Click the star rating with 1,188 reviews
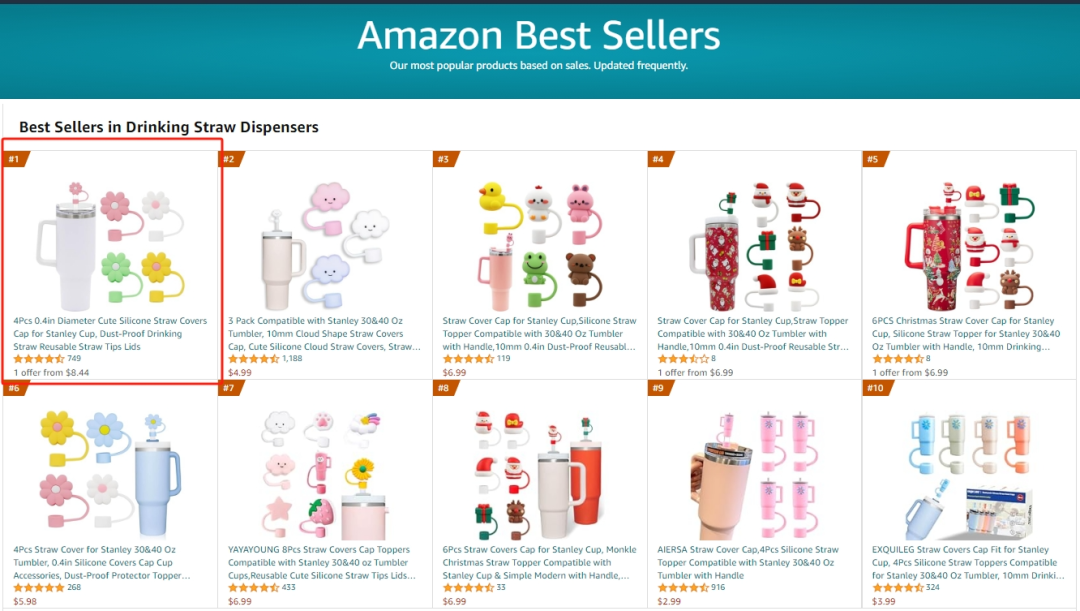 [x=253, y=359]
